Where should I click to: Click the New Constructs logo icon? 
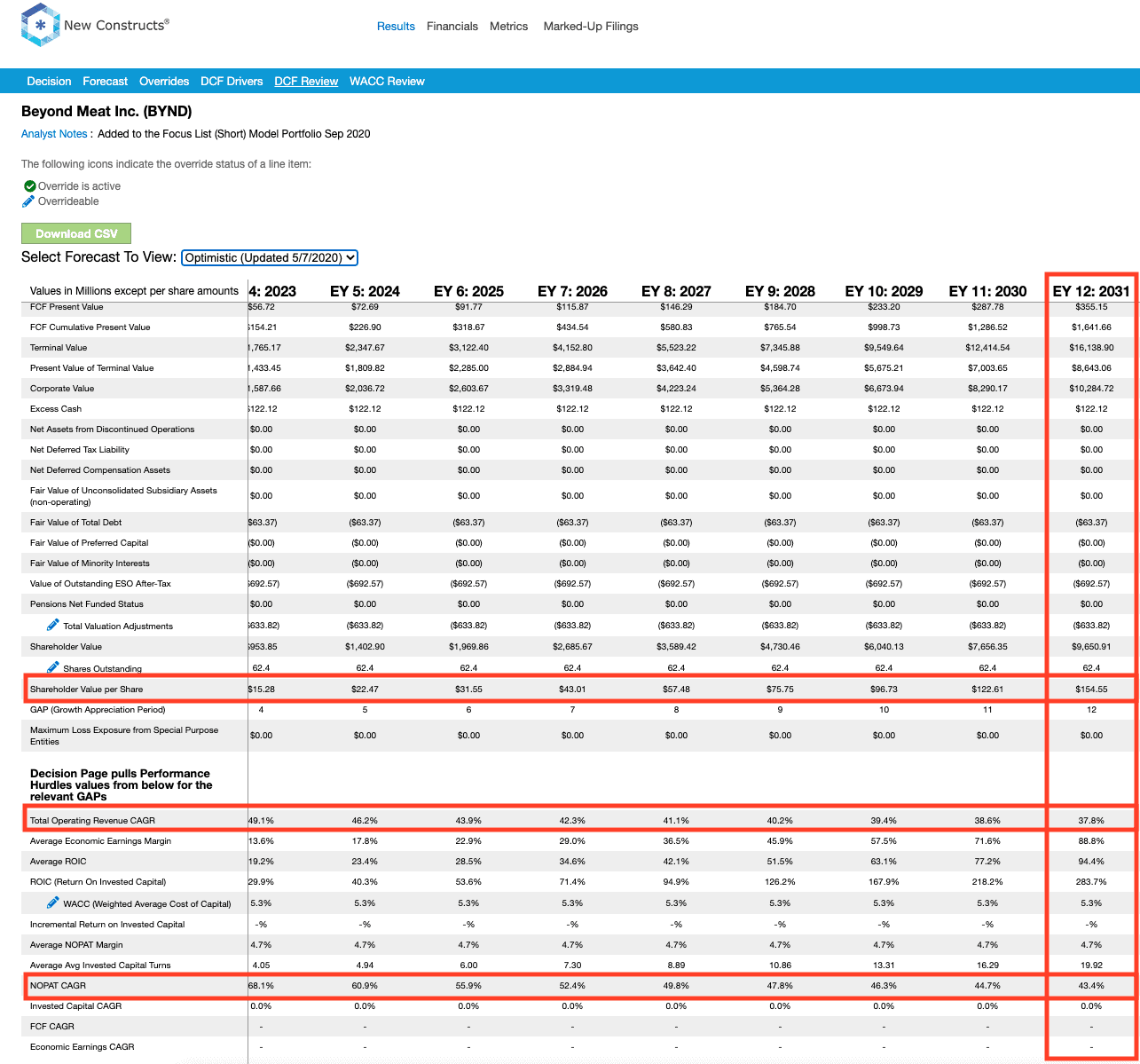(x=41, y=25)
